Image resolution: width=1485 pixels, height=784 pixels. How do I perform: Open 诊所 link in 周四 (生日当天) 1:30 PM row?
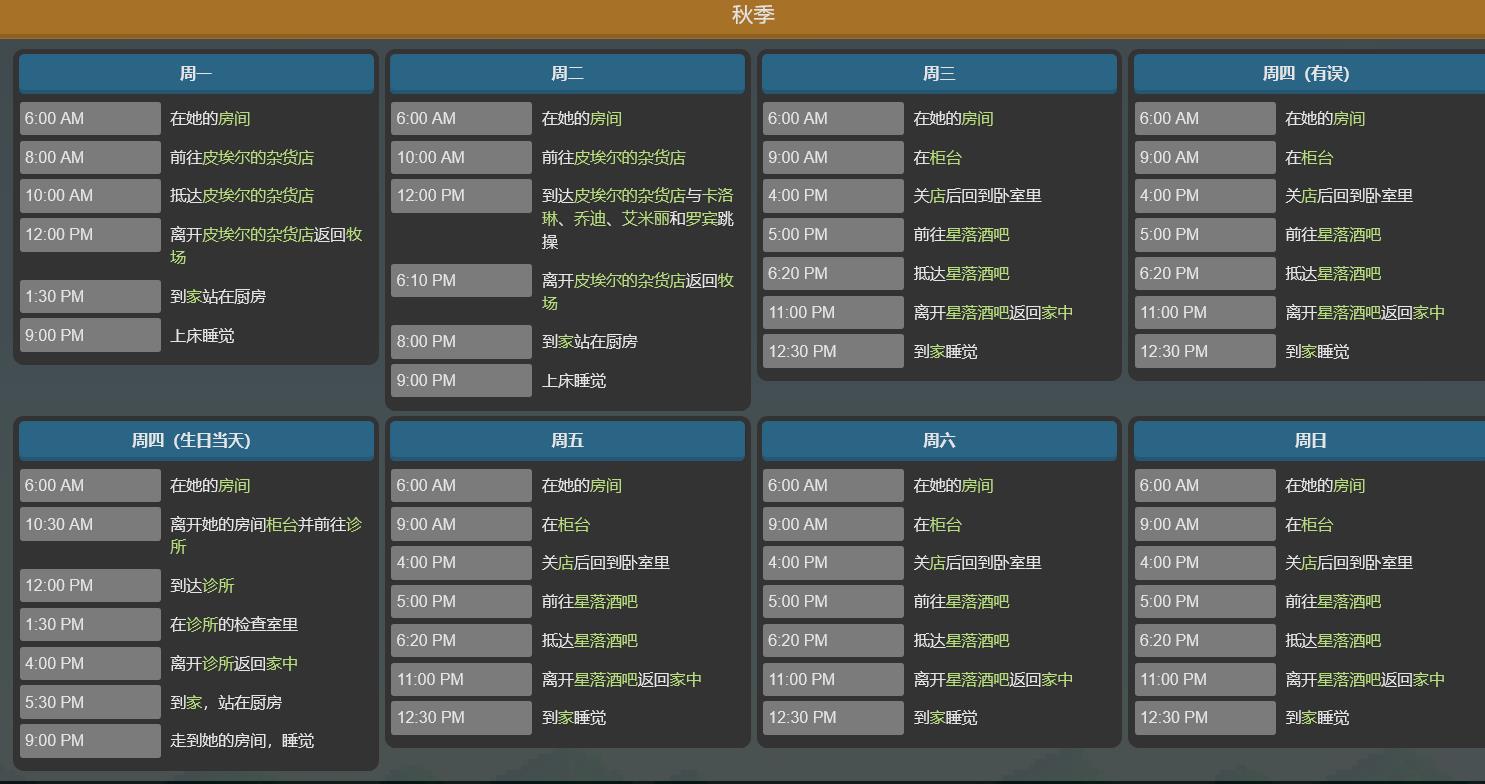[x=202, y=624]
